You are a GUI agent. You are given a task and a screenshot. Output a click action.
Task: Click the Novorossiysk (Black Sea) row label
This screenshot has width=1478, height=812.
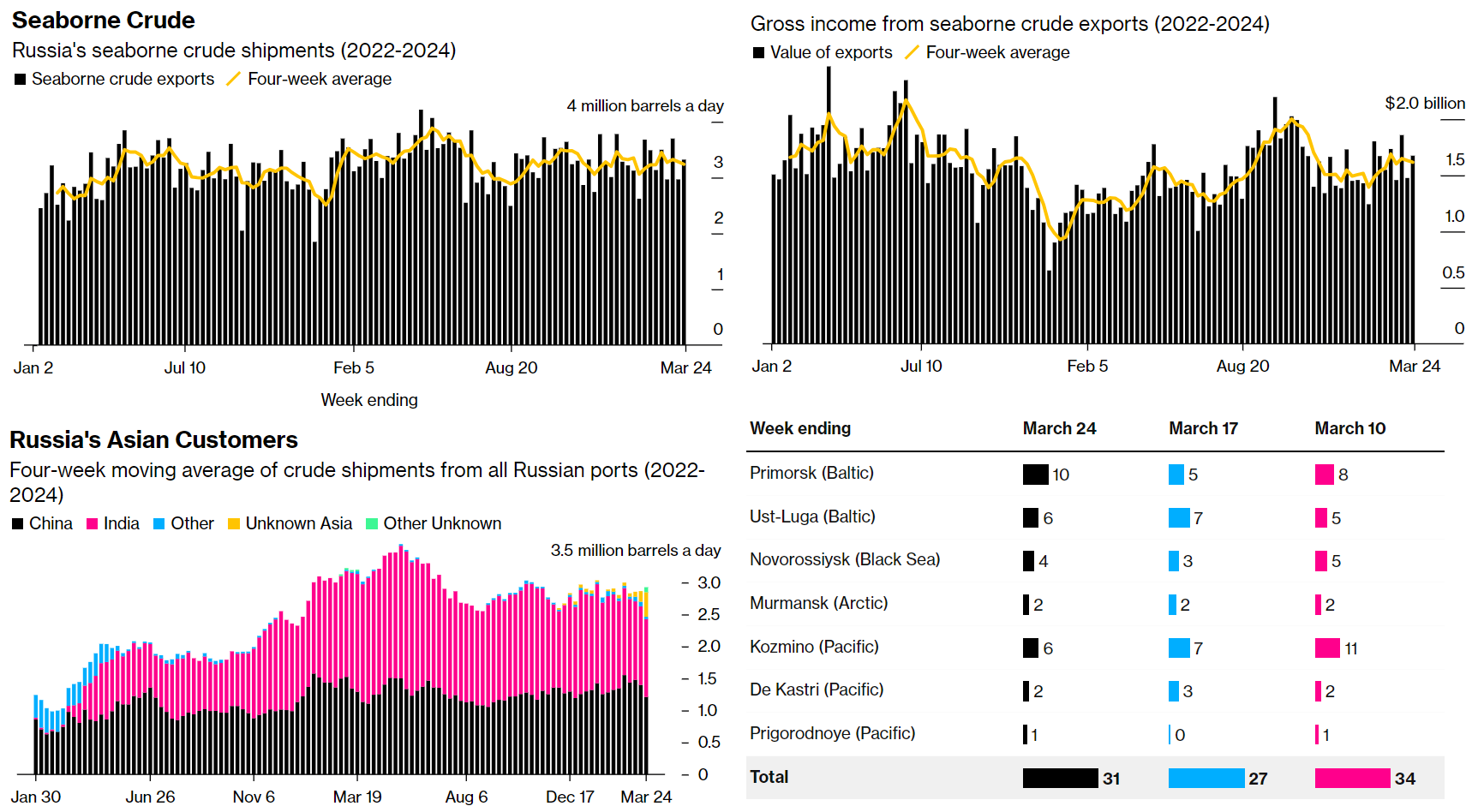844,559
